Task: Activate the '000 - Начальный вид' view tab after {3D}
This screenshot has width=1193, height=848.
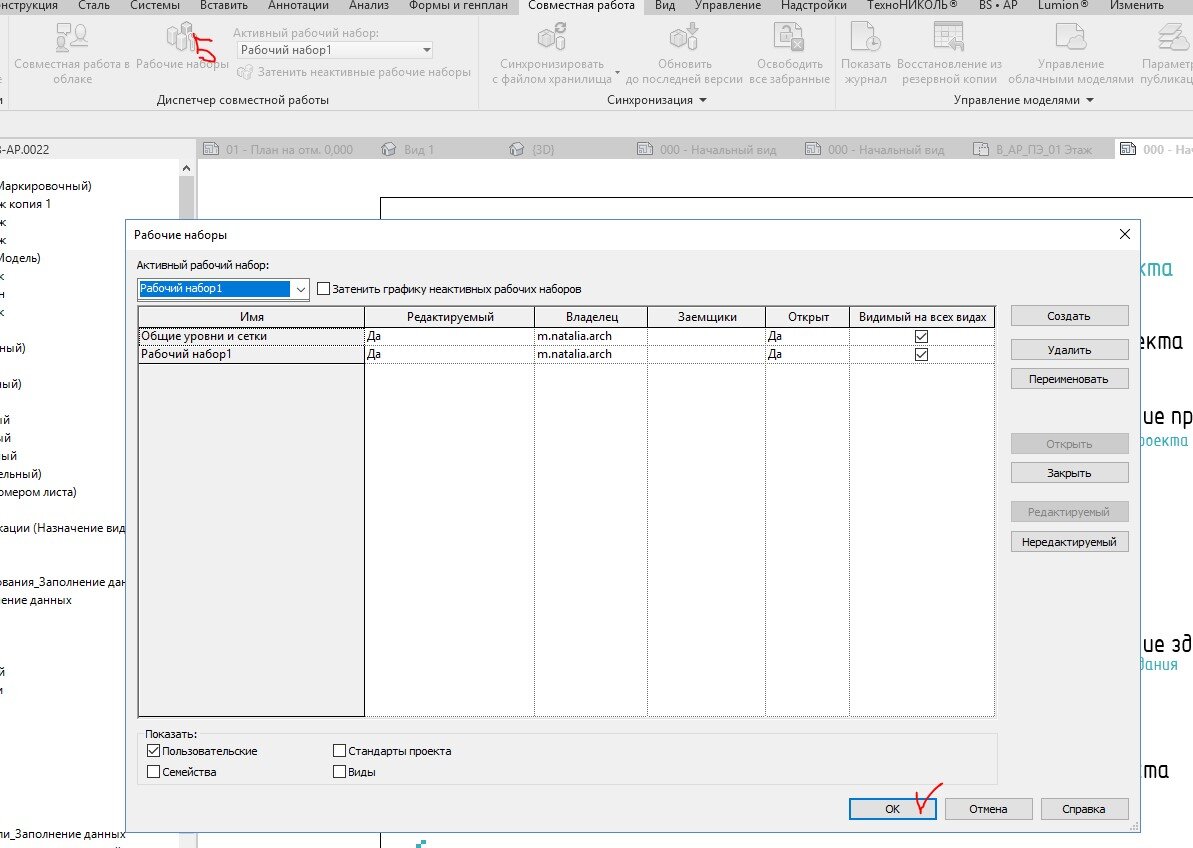Action: point(706,149)
